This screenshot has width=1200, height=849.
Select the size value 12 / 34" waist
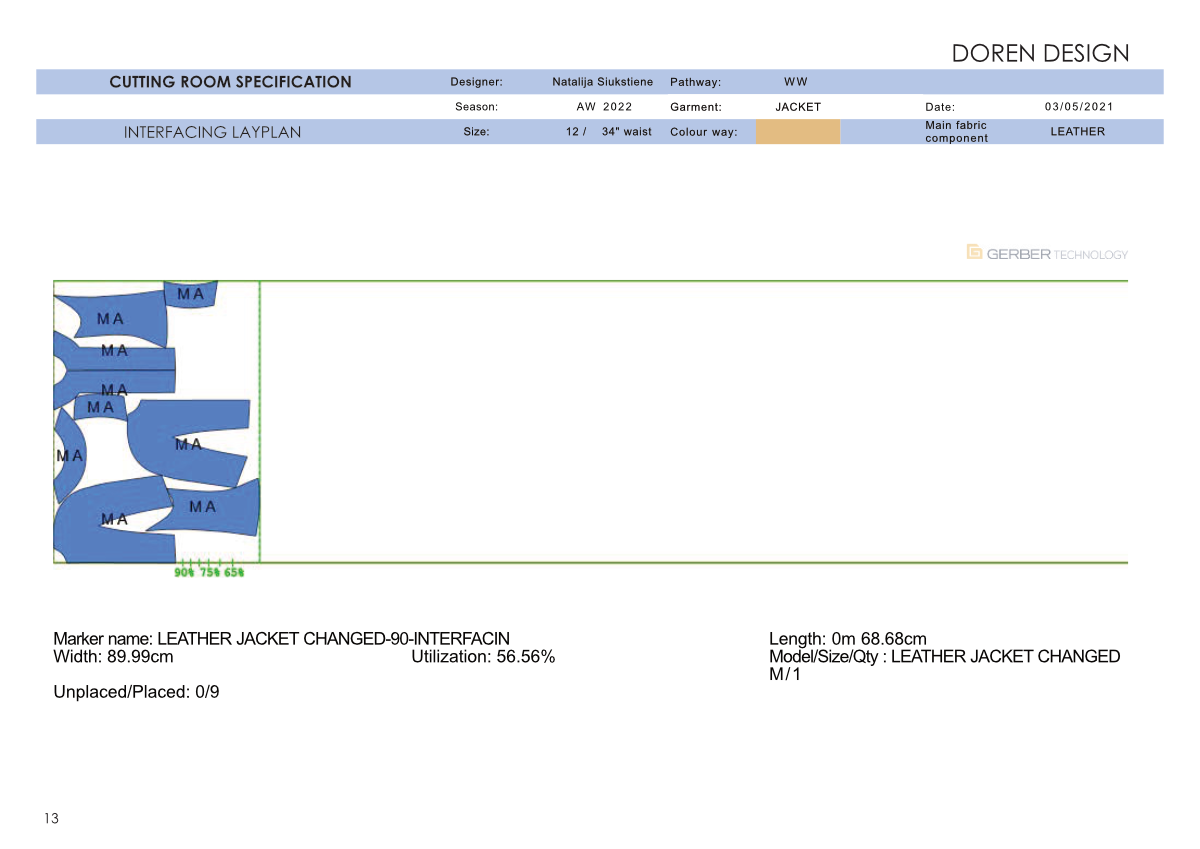[x=608, y=132]
